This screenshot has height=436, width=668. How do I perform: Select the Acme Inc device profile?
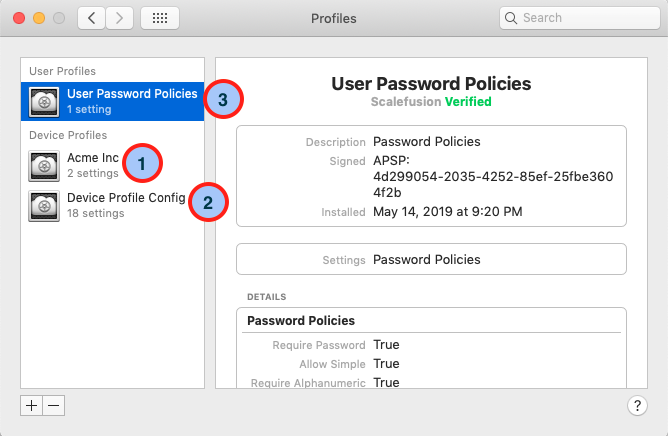[112, 165]
